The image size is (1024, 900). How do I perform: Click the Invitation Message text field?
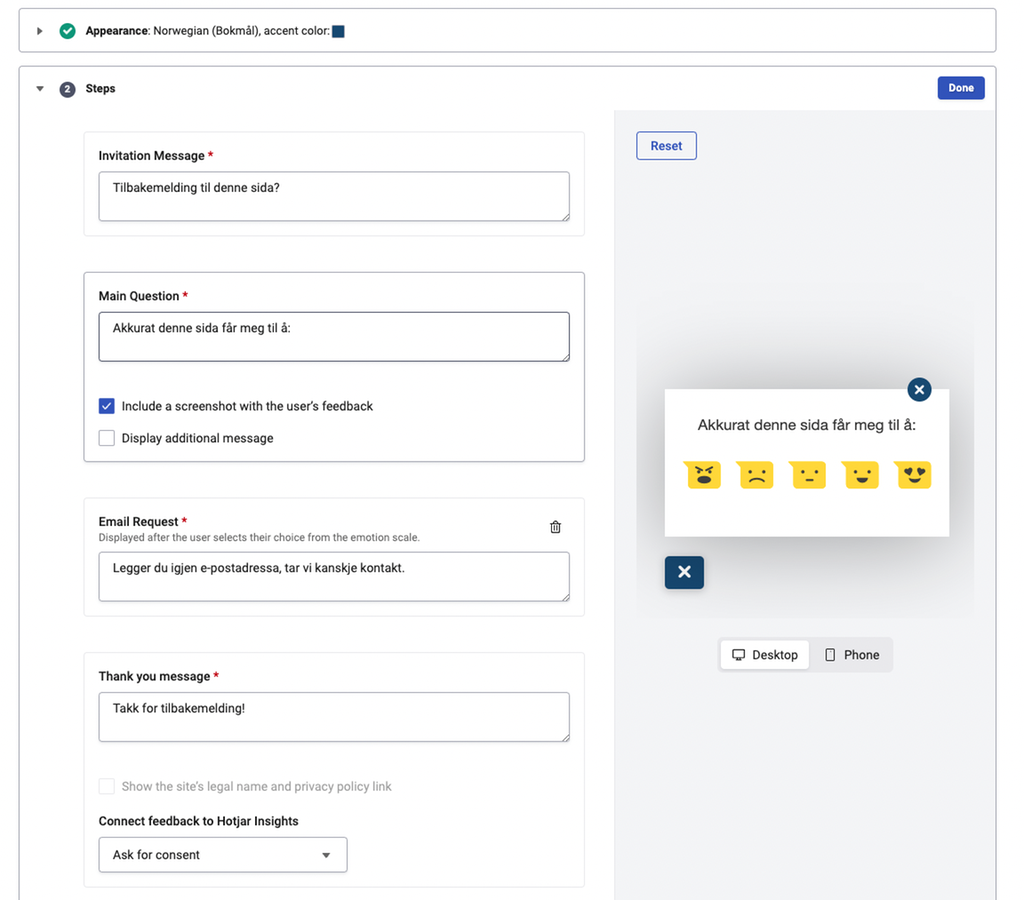click(x=333, y=196)
